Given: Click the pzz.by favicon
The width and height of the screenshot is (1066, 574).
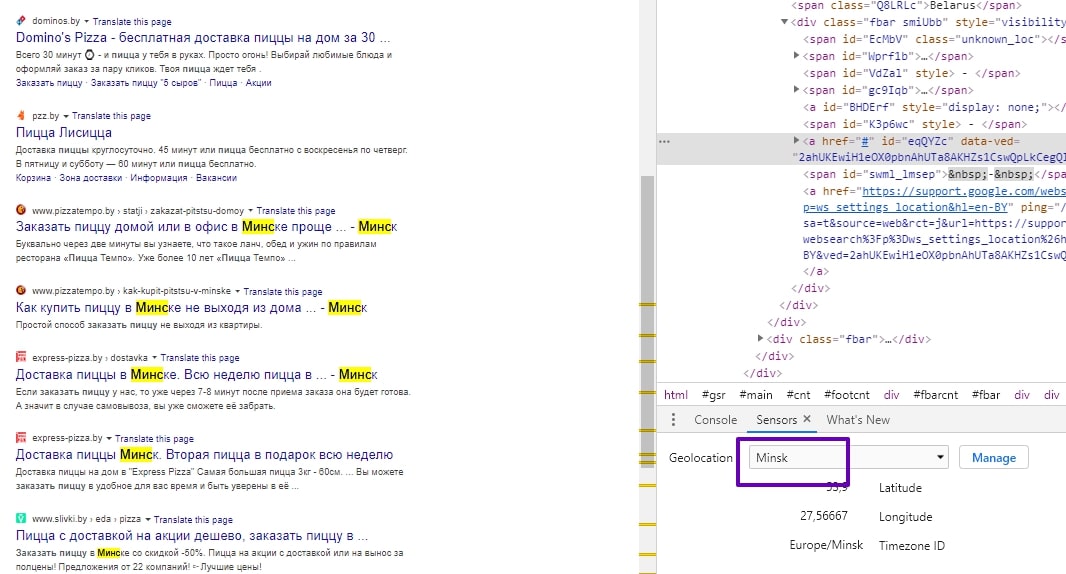Looking at the screenshot, I should point(21,115).
